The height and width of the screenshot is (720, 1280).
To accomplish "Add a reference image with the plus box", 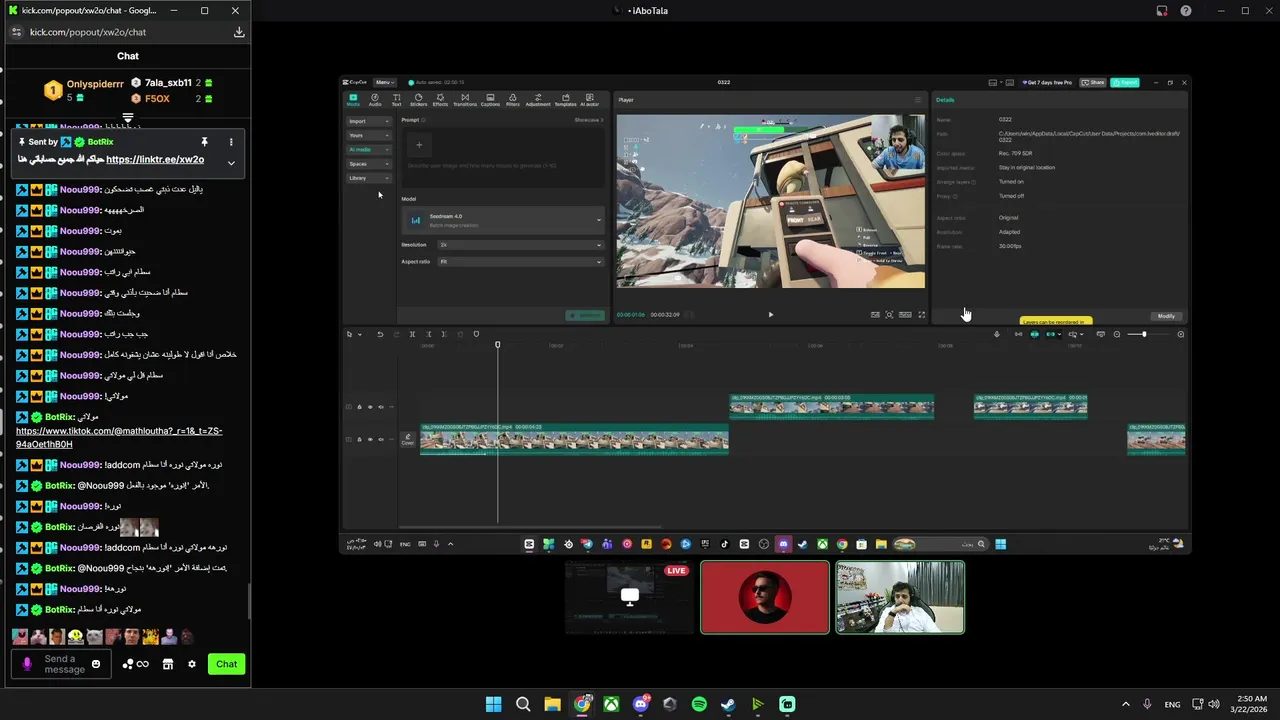I will click(419, 145).
